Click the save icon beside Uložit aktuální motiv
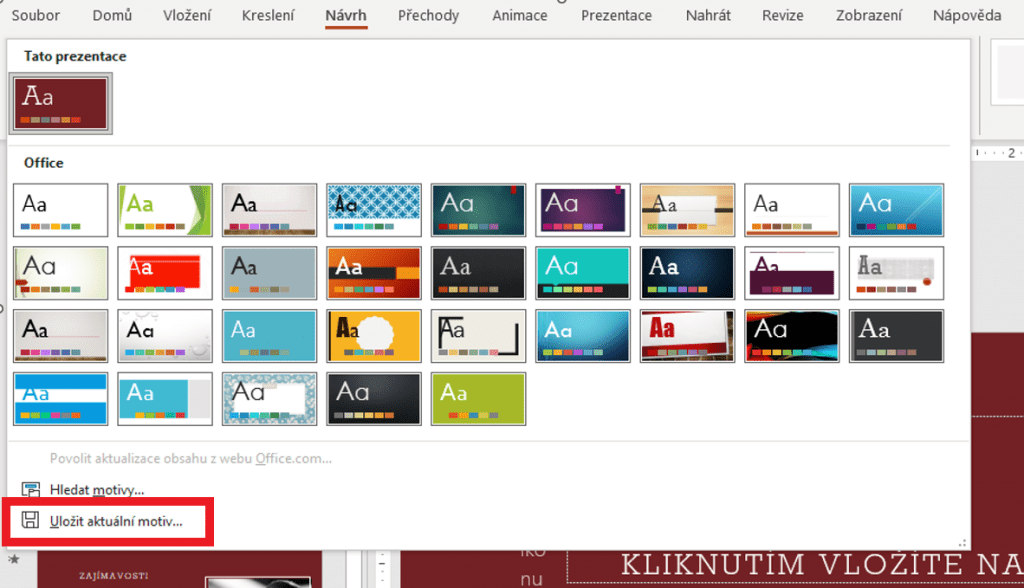Image resolution: width=1024 pixels, height=588 pixels. click(x=31, y=520)
